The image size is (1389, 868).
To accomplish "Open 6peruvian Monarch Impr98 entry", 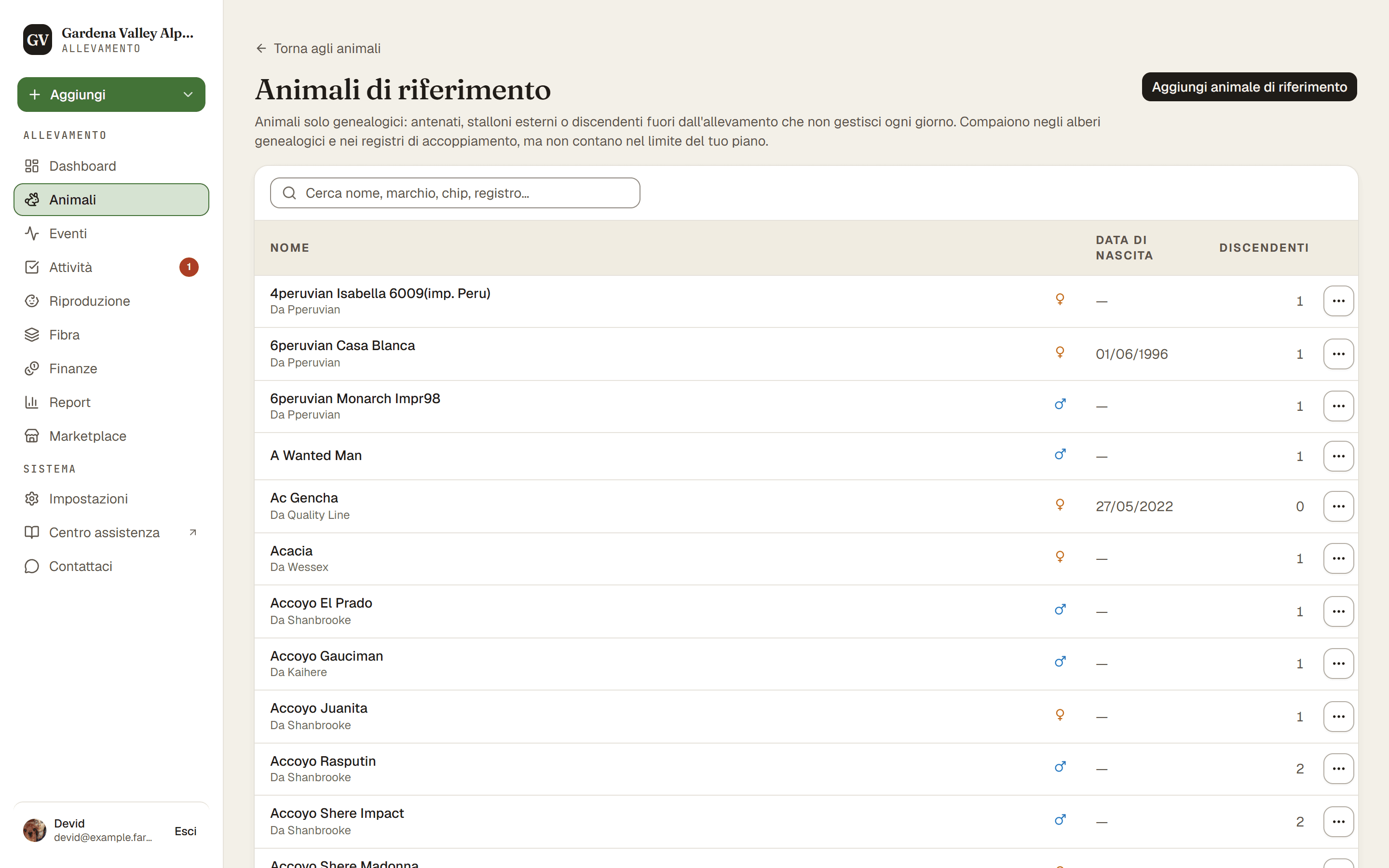I will pos(354,398).
